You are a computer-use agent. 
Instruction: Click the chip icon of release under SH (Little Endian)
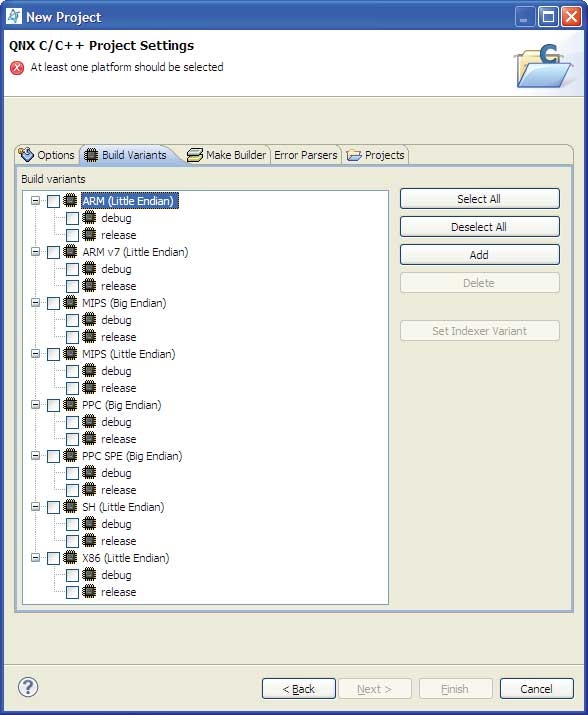point(89,541)
